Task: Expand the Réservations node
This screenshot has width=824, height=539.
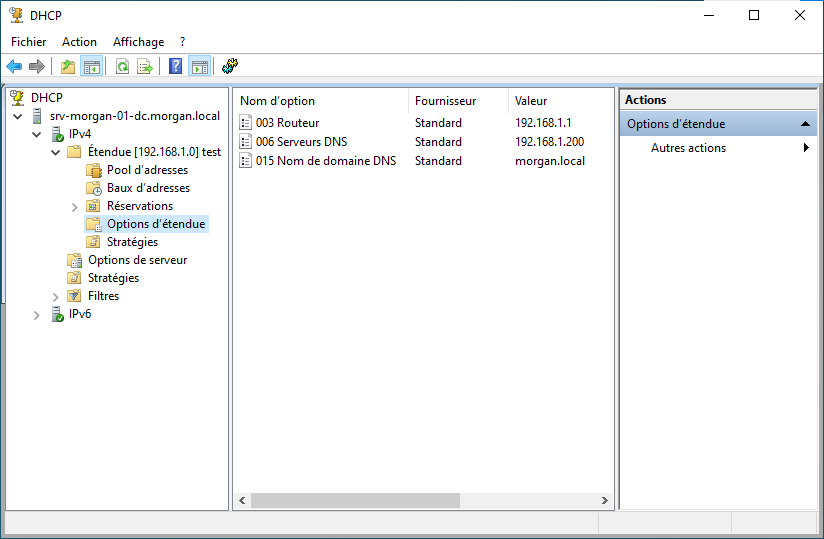Action: point(75,206)
